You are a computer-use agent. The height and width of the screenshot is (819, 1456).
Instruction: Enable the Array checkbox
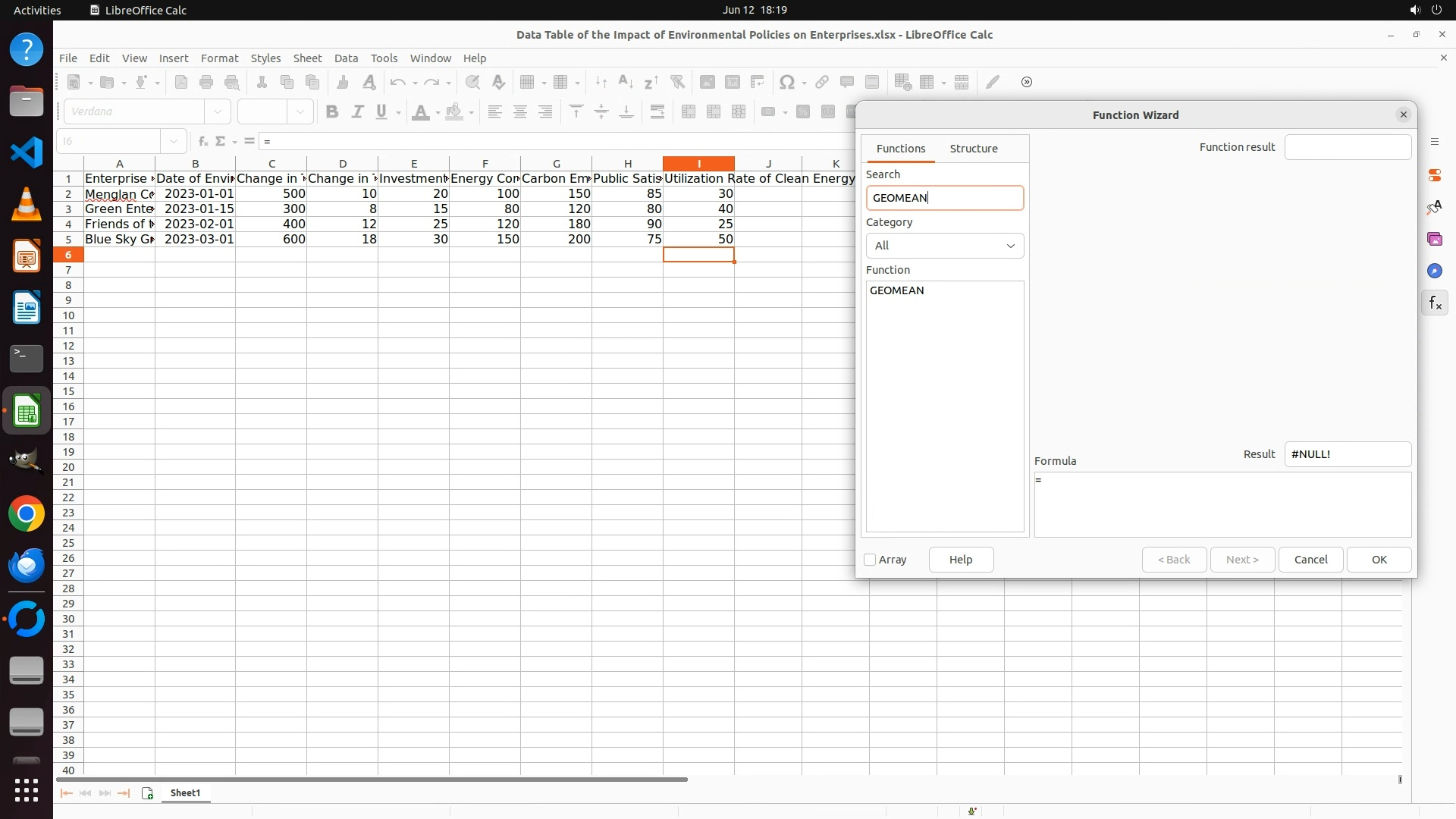point(870,560)
